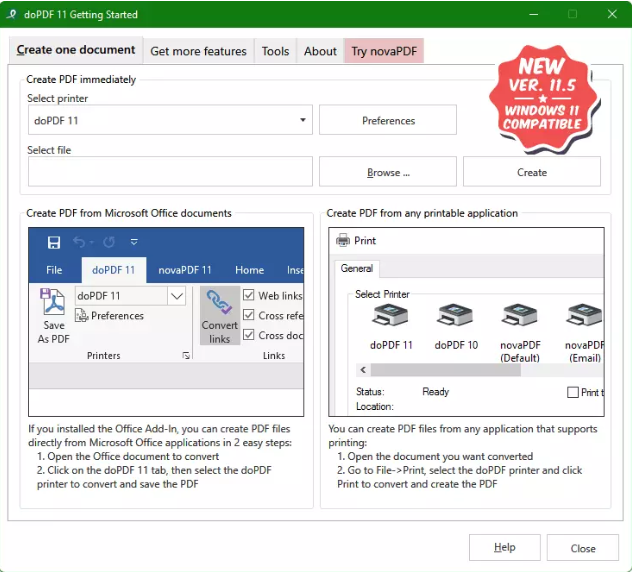Image resolution: width=632 pixels, height=572 pixels.
Task: Click the File ribbon tab
Action: tap(54, 270)
